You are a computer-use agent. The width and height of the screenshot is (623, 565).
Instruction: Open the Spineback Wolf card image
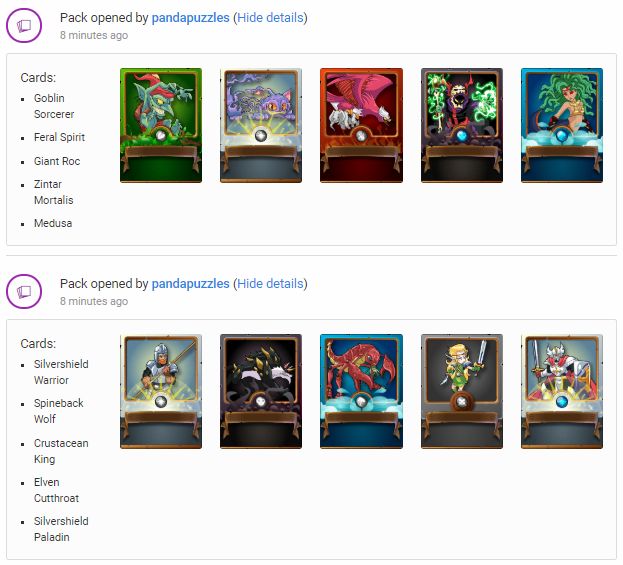261,391
